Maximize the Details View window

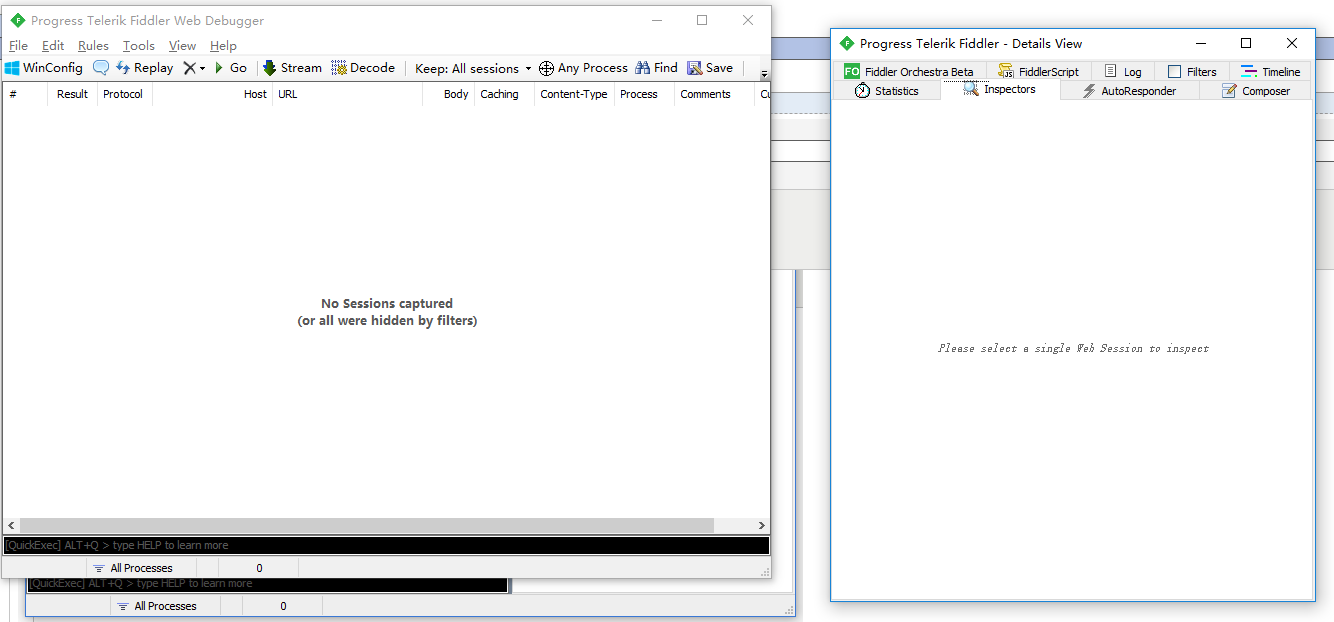coord(1246,43)
